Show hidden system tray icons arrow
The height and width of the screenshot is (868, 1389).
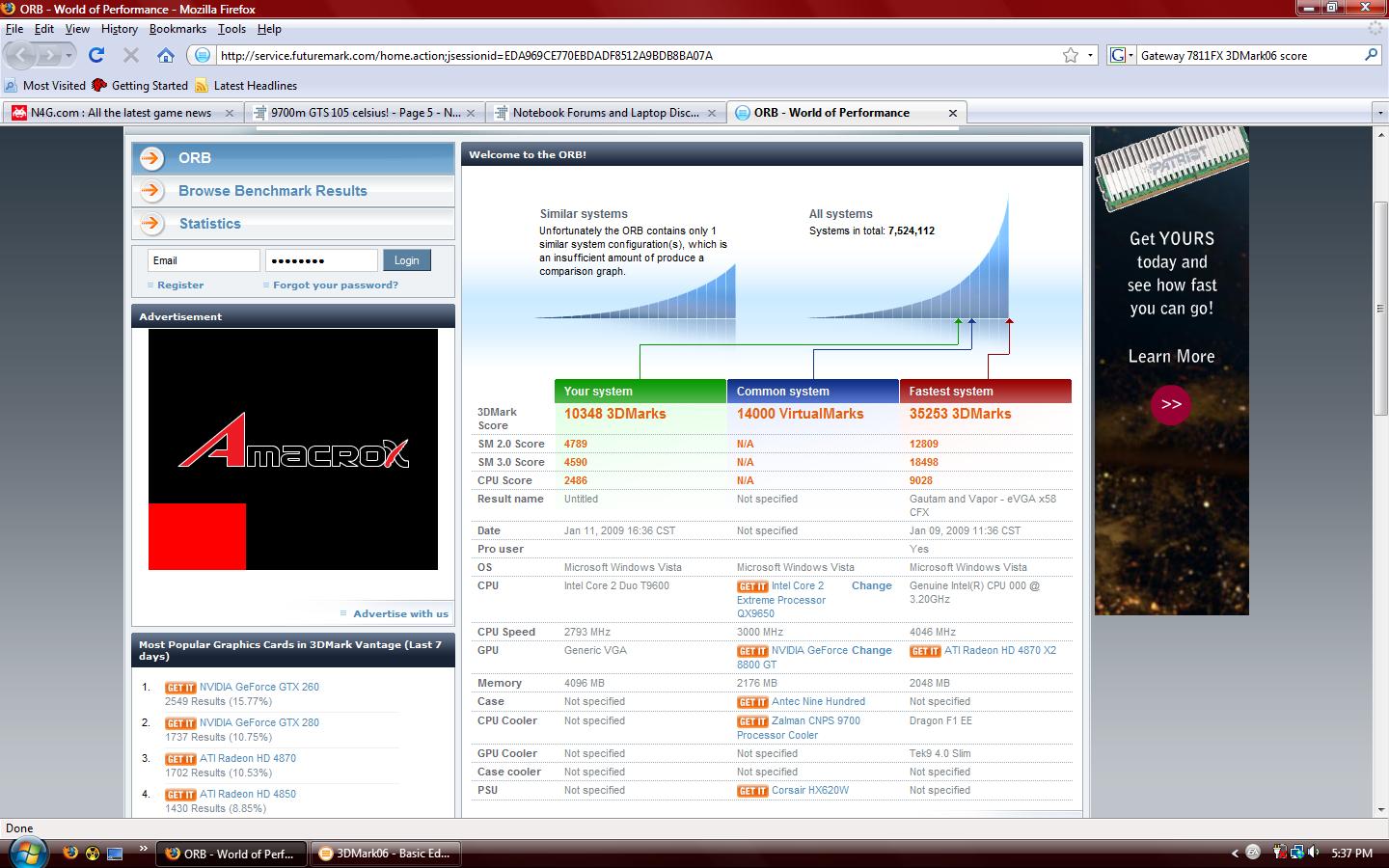[1235, 853]
